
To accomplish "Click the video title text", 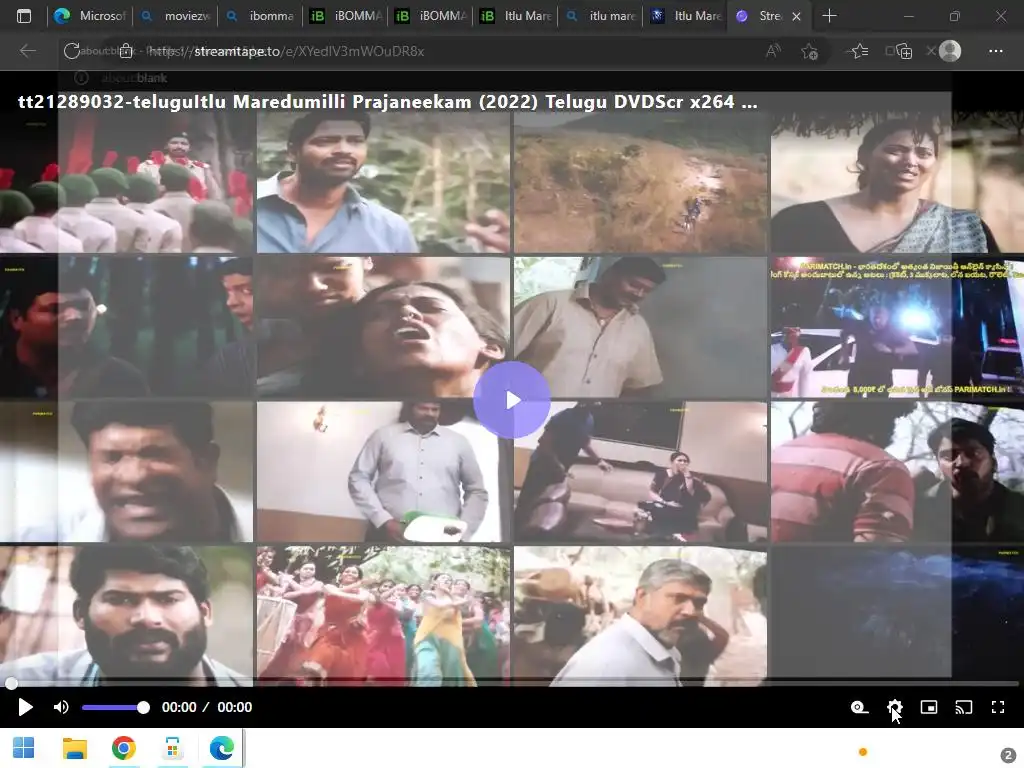I will coord(387,102).
